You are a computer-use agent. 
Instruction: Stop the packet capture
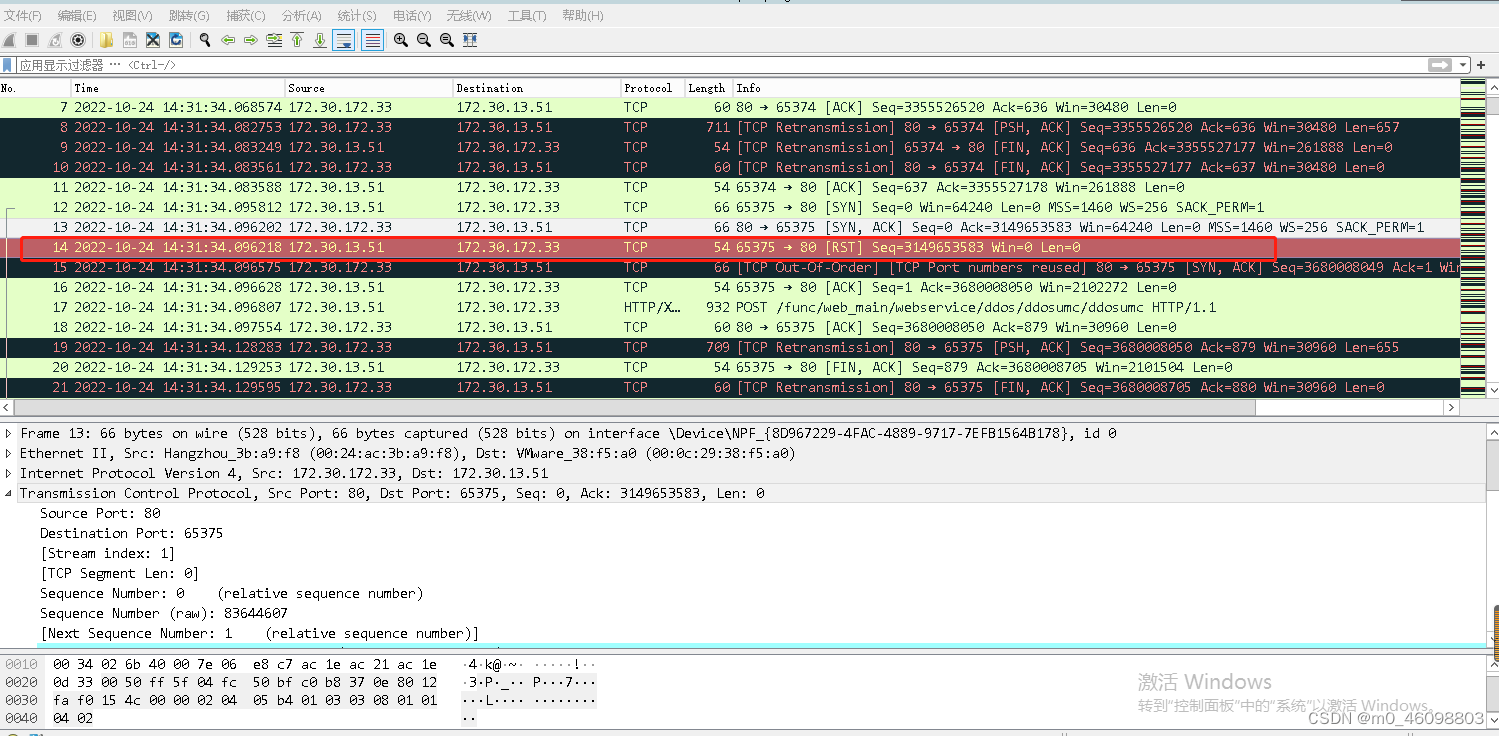(32, 40)
